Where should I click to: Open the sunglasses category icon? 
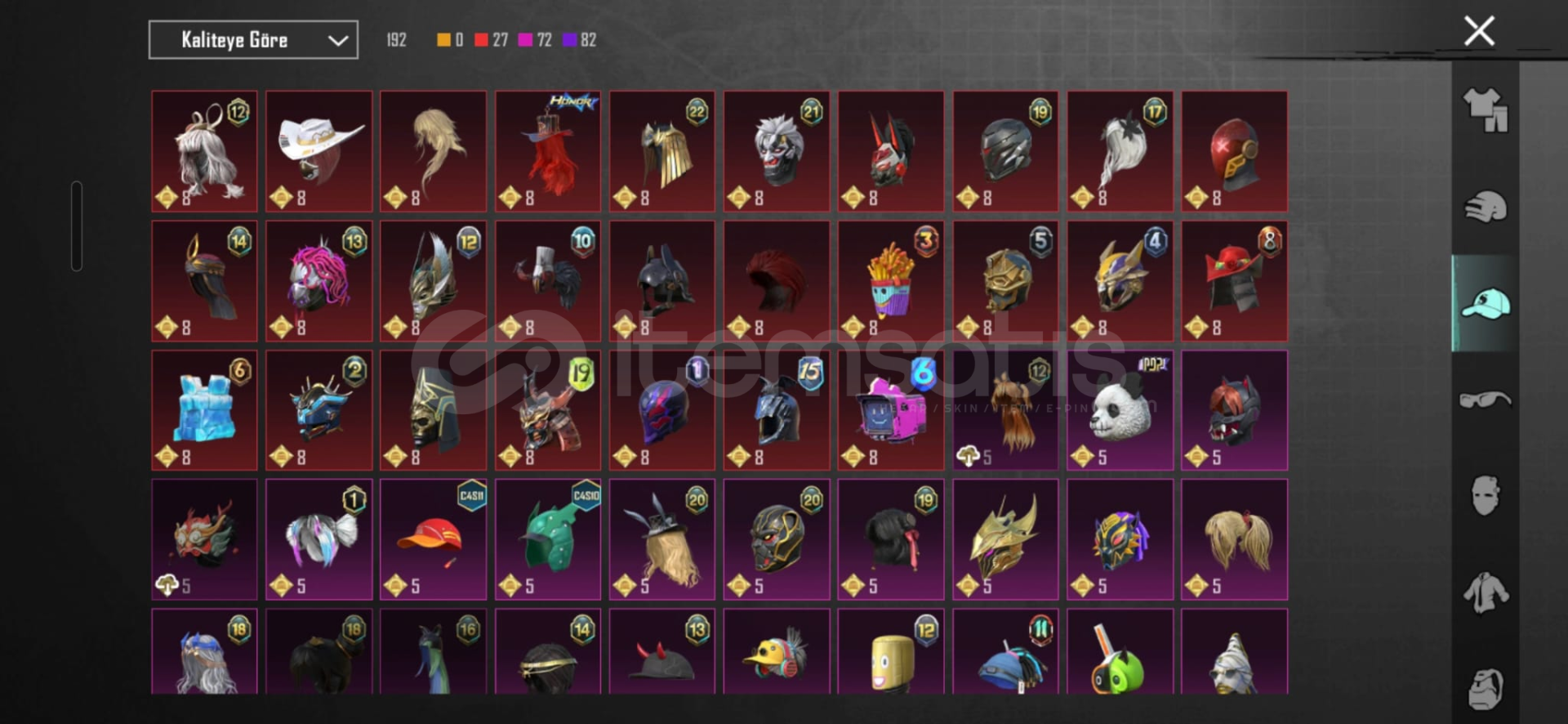click(x=1486, y=400)
